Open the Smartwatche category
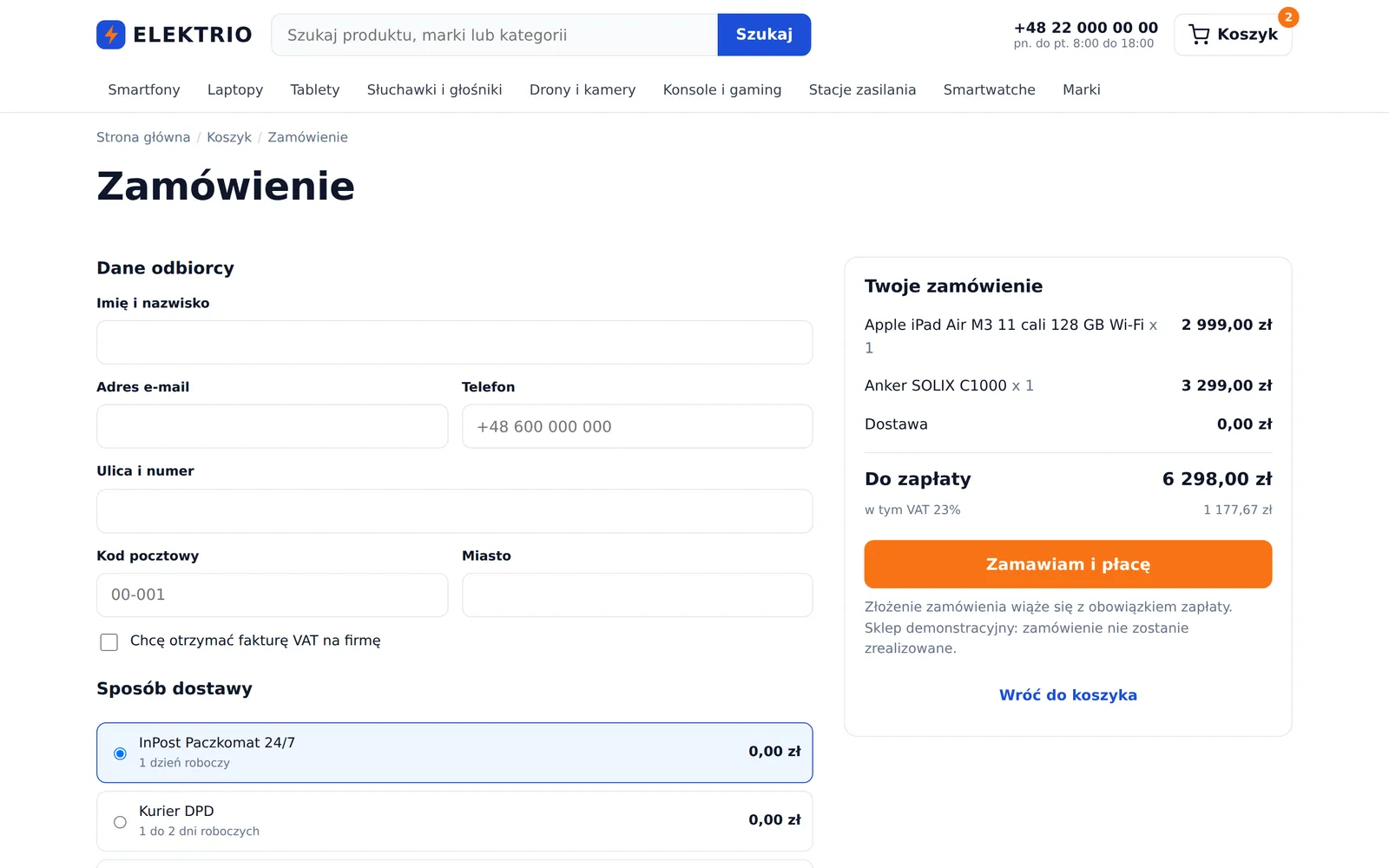Screen dimensions: 1389x868 tap(990, 89)
